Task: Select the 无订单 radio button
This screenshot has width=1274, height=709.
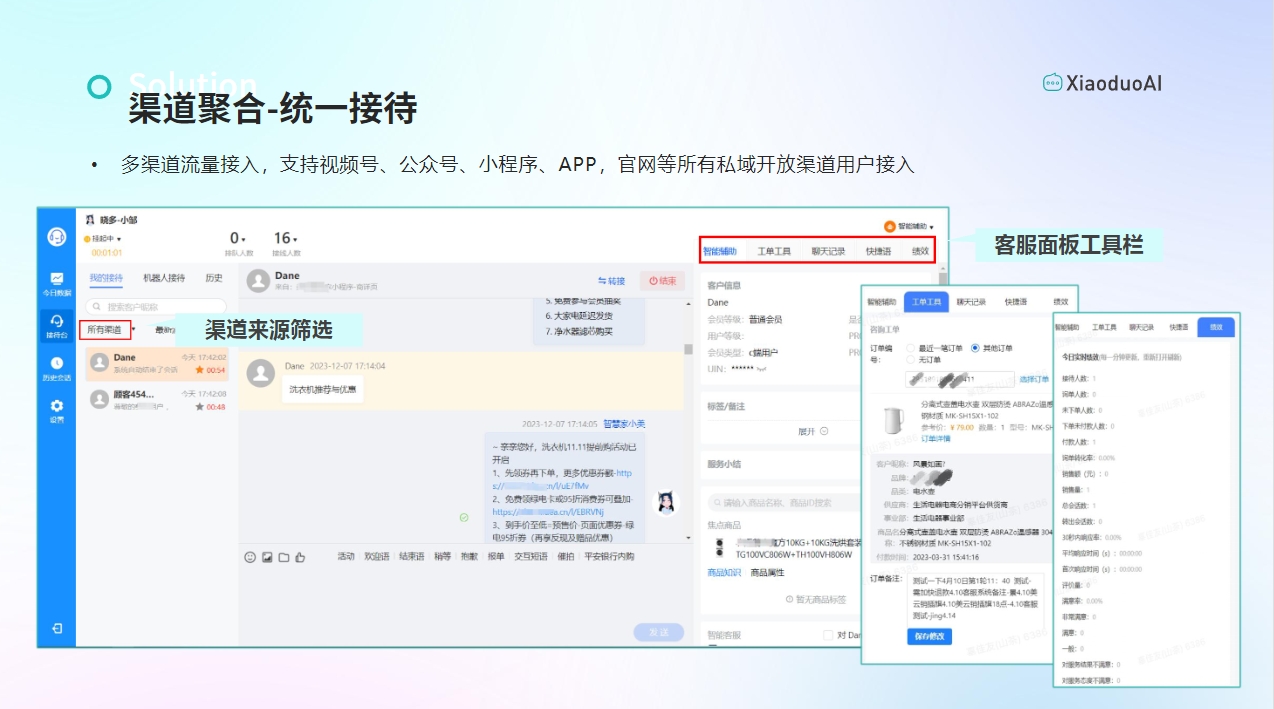Action: 908,359
